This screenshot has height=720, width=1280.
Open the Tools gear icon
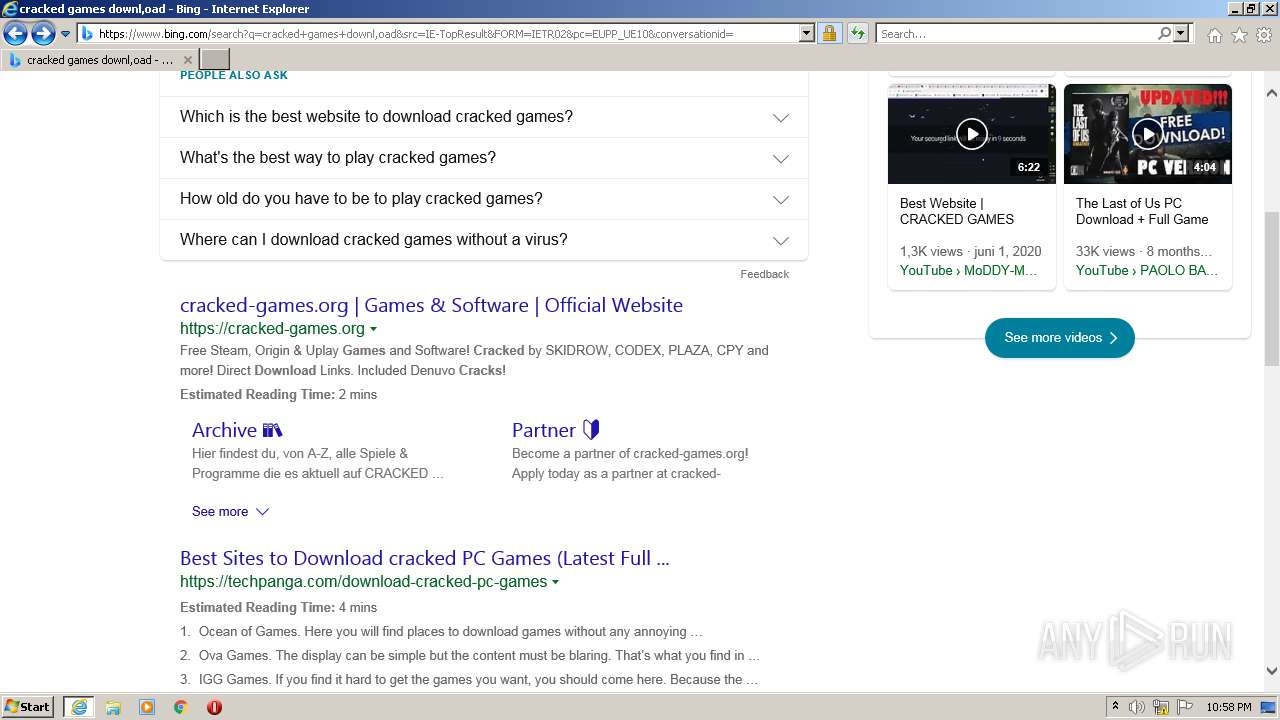(x=1264, y=35)
